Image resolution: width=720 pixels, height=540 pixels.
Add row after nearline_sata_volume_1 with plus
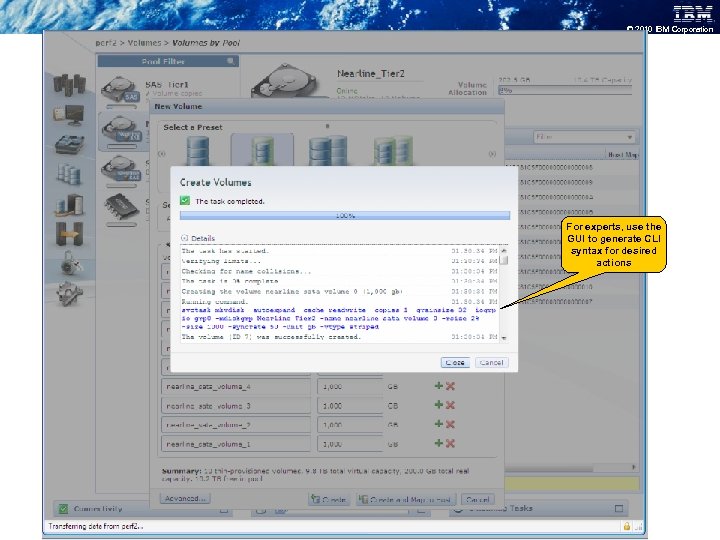(x=439, y=443)
